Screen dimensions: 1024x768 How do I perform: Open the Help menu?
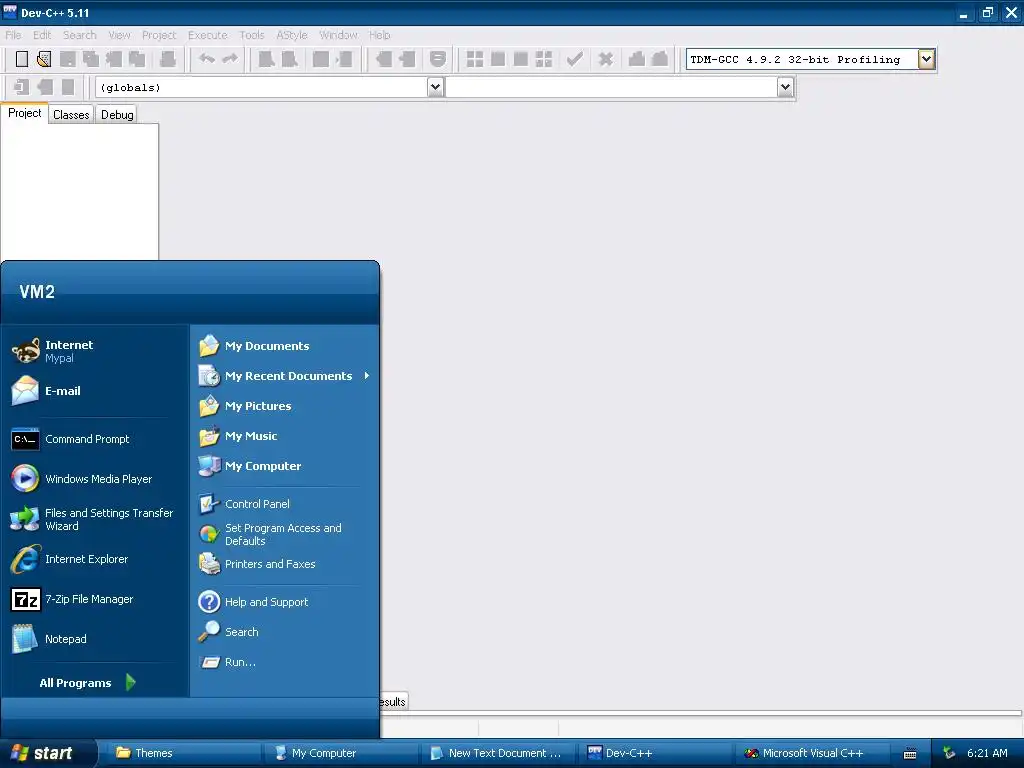379,35
